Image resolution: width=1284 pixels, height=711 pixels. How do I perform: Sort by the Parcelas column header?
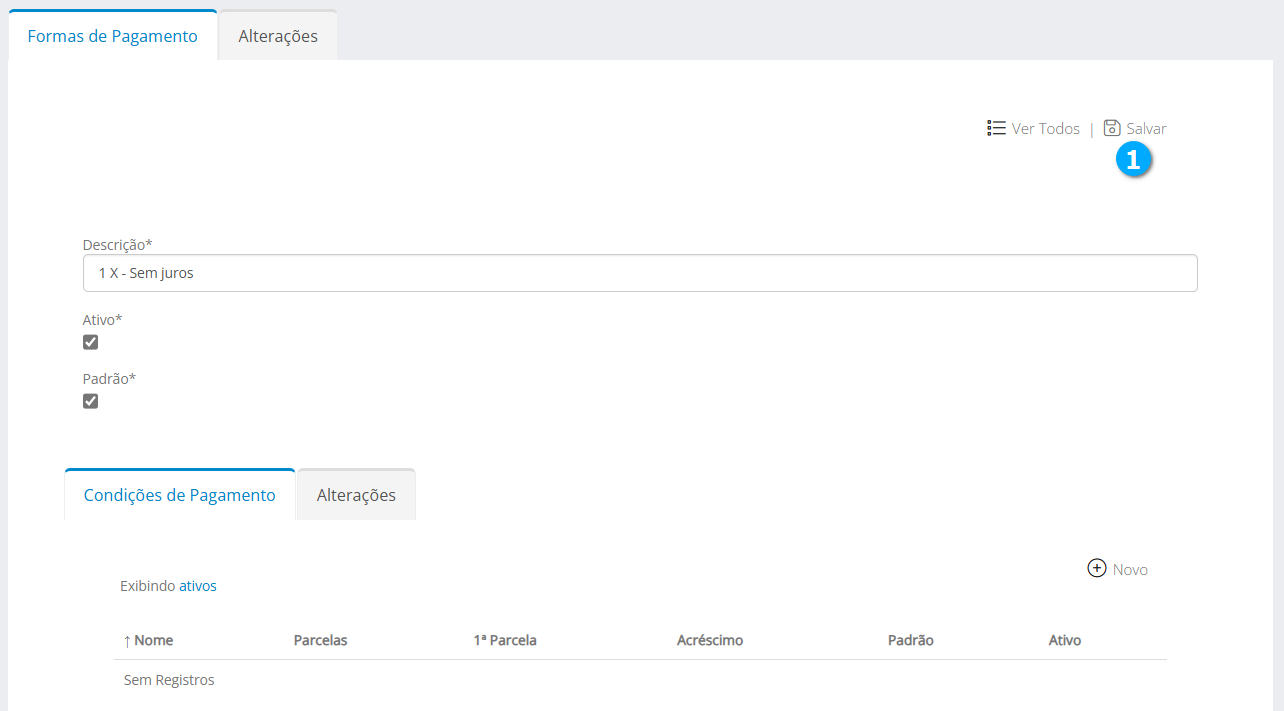pyautogui.click(x=320, y=640)
